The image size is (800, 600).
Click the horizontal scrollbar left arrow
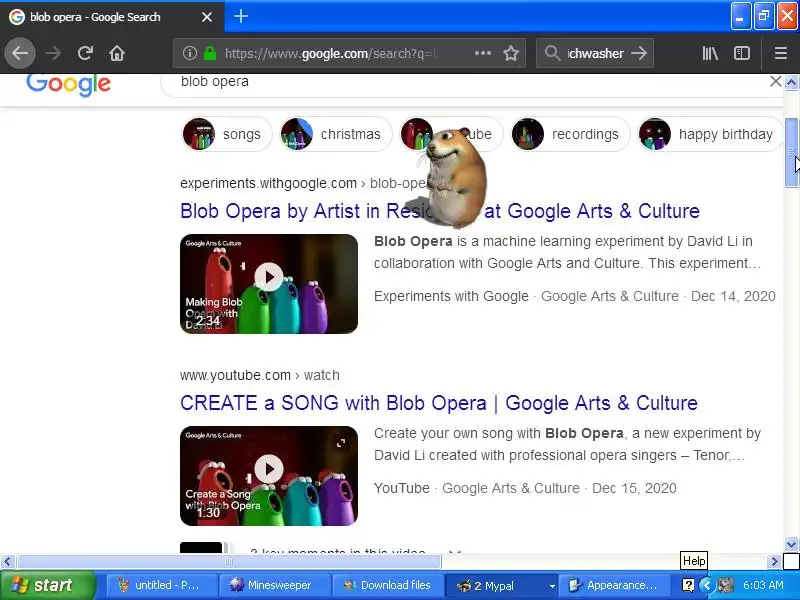click(7, 562)
